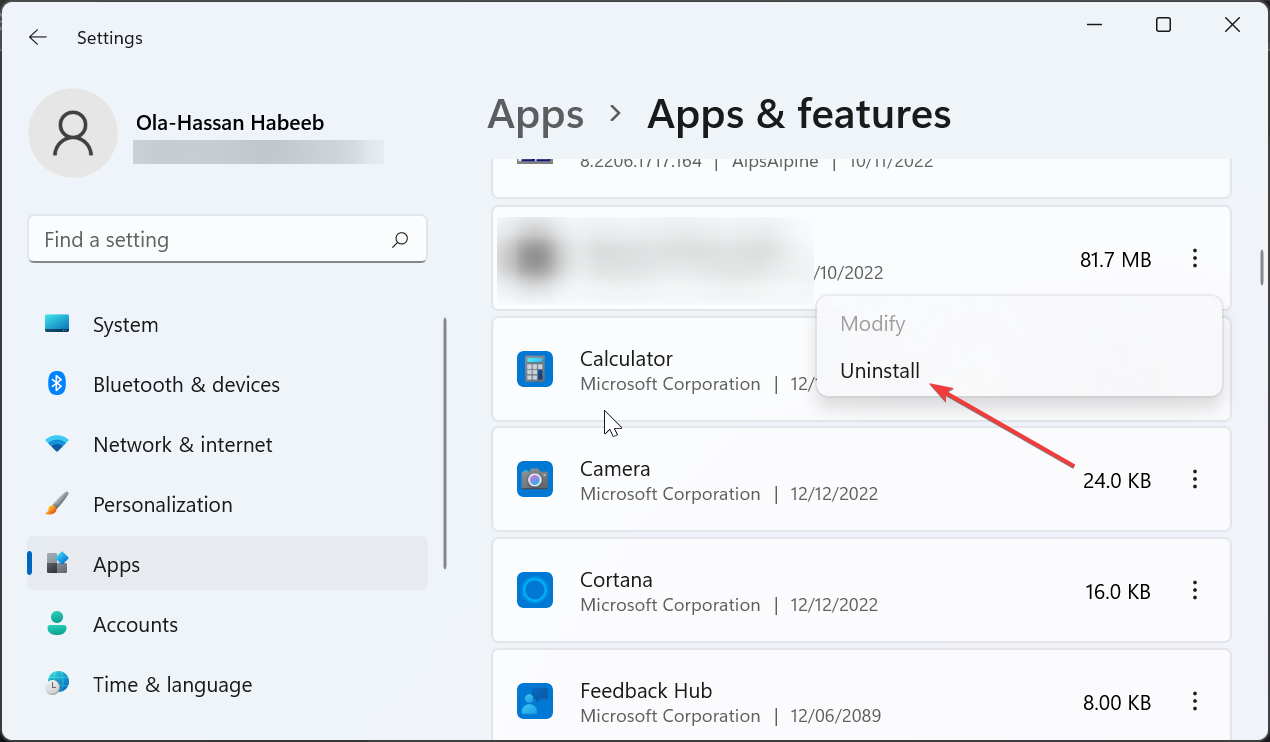
Task: Select Uninstall from the context menu
Action: (880, 371)
